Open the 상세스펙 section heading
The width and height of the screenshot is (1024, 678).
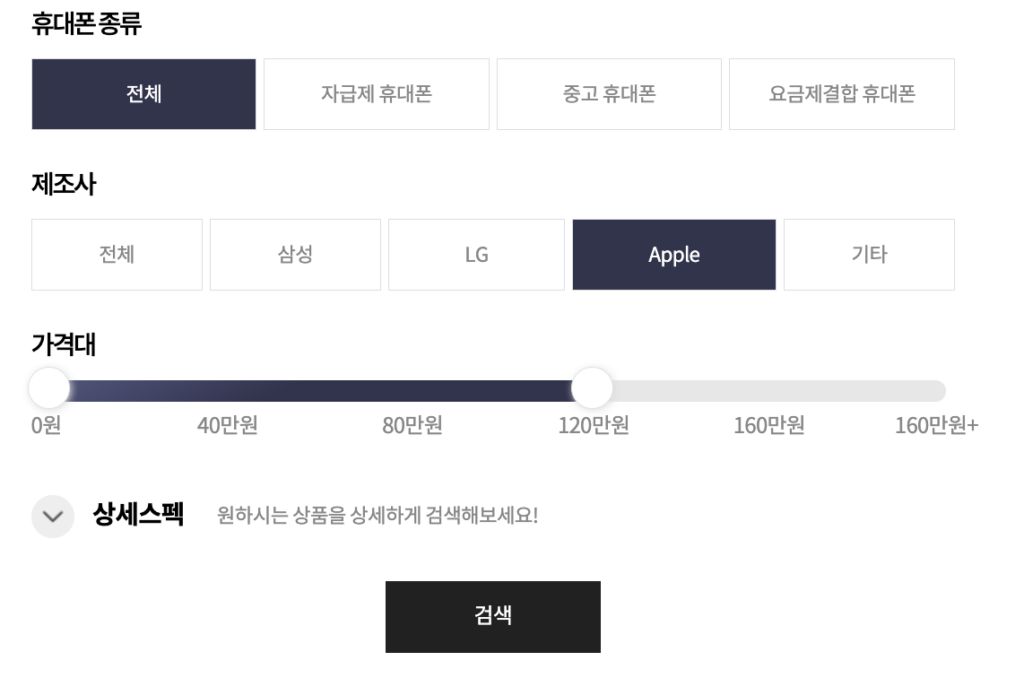point(138,515)
